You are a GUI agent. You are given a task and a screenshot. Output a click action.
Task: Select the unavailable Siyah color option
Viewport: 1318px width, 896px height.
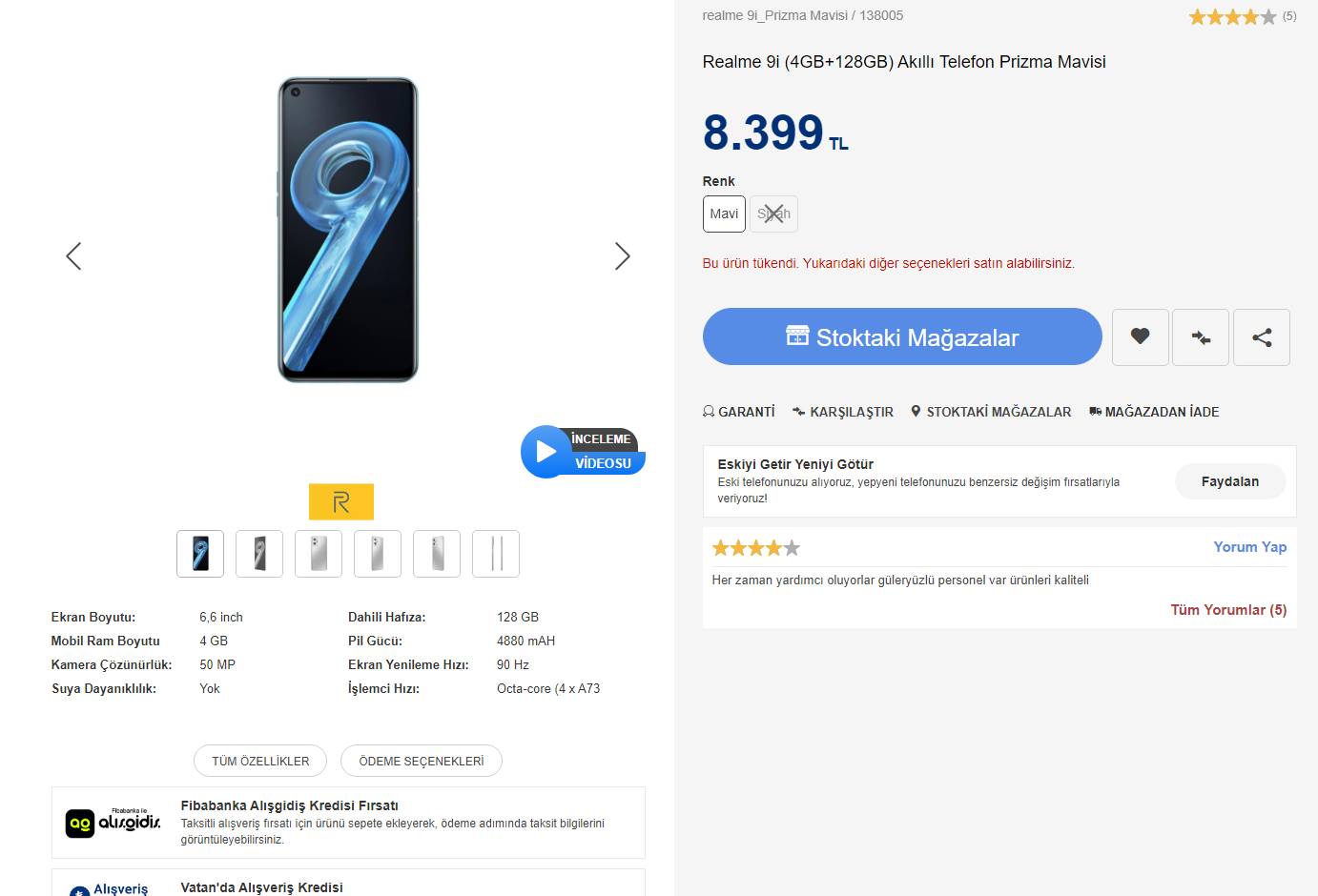coord(773,214)
